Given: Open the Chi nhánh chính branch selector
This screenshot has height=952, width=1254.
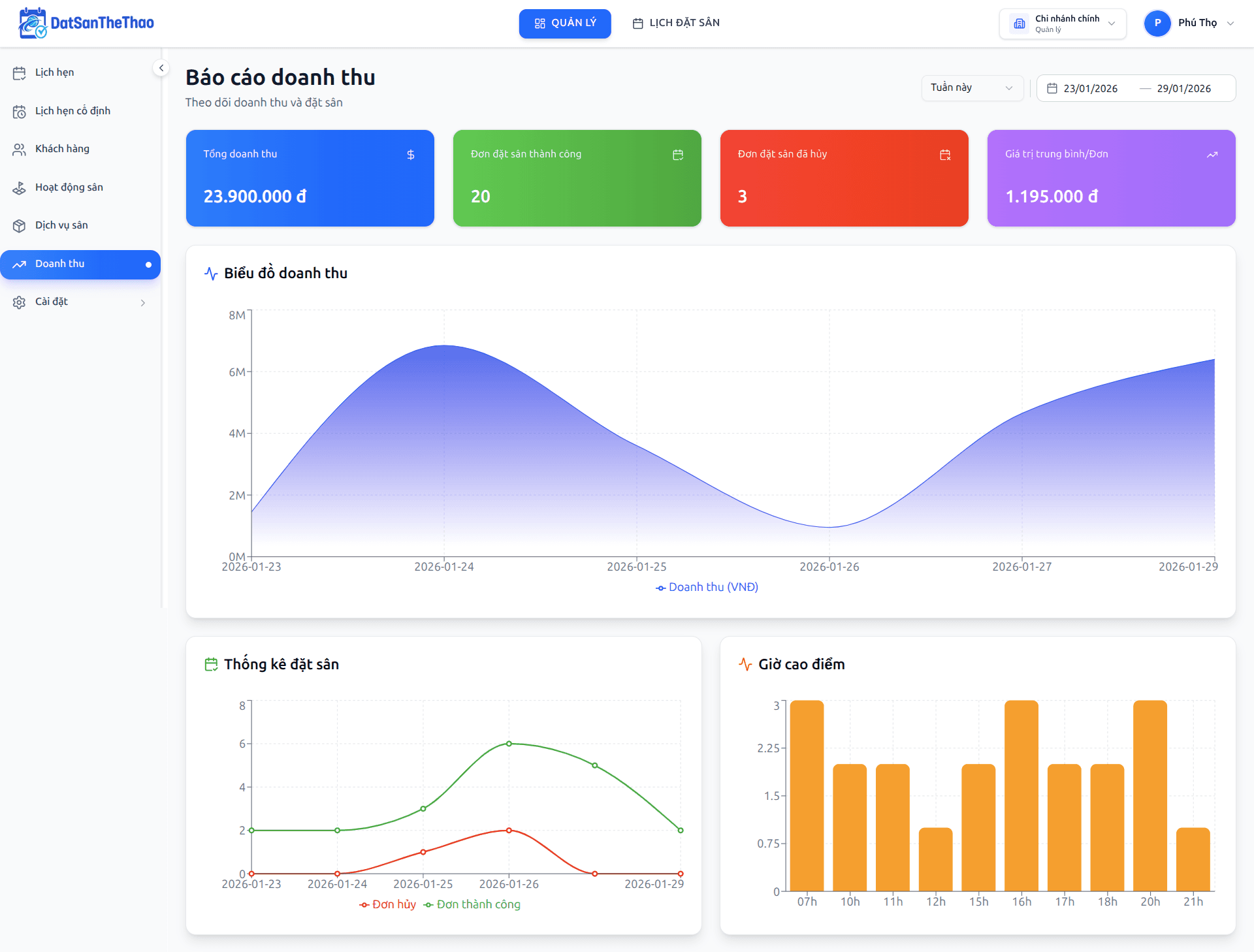Looking at the screenshot, I should pos(1063,24).
